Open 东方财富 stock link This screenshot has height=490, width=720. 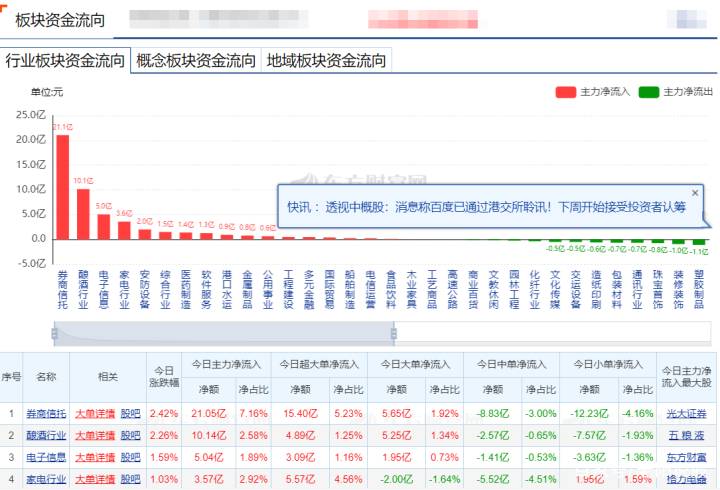[x=686, y=457]
